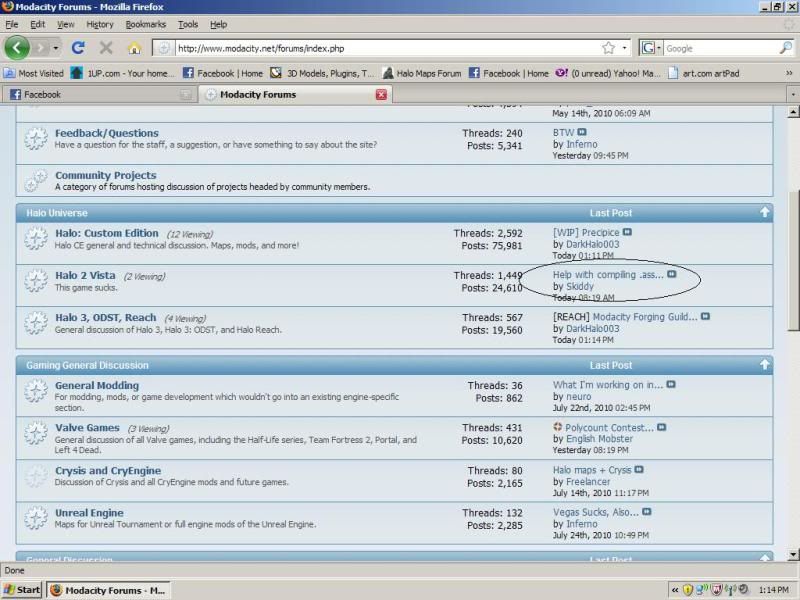Open the 1UP.com bookmark
800x600 pixels.
122,73
